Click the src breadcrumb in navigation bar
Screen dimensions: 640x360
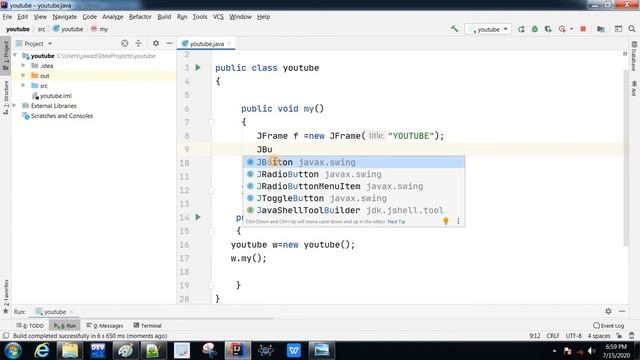click(x=42, y=29)
